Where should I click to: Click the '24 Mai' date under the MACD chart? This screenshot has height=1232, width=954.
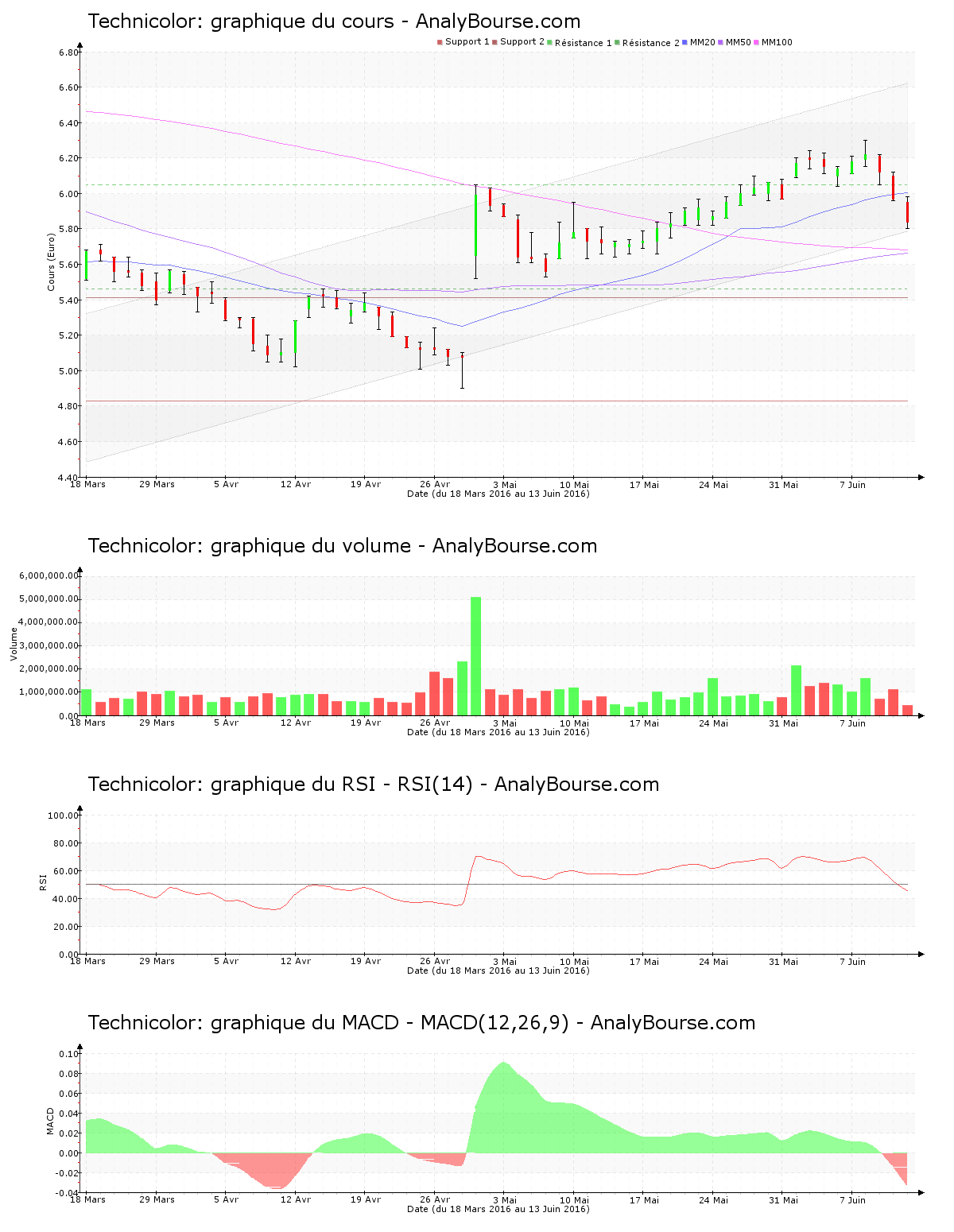pyautogui.click(x=713, y=1199)
